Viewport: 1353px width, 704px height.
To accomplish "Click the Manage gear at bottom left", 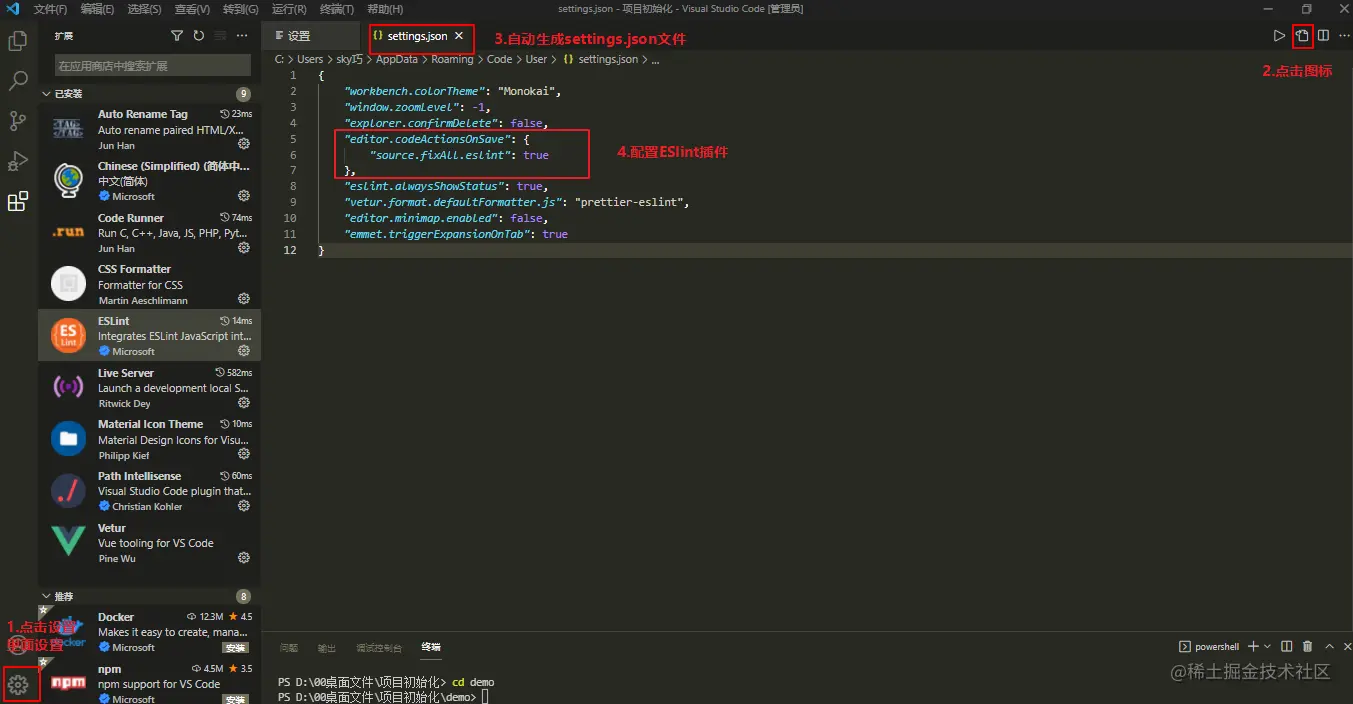I will (17, 685).
